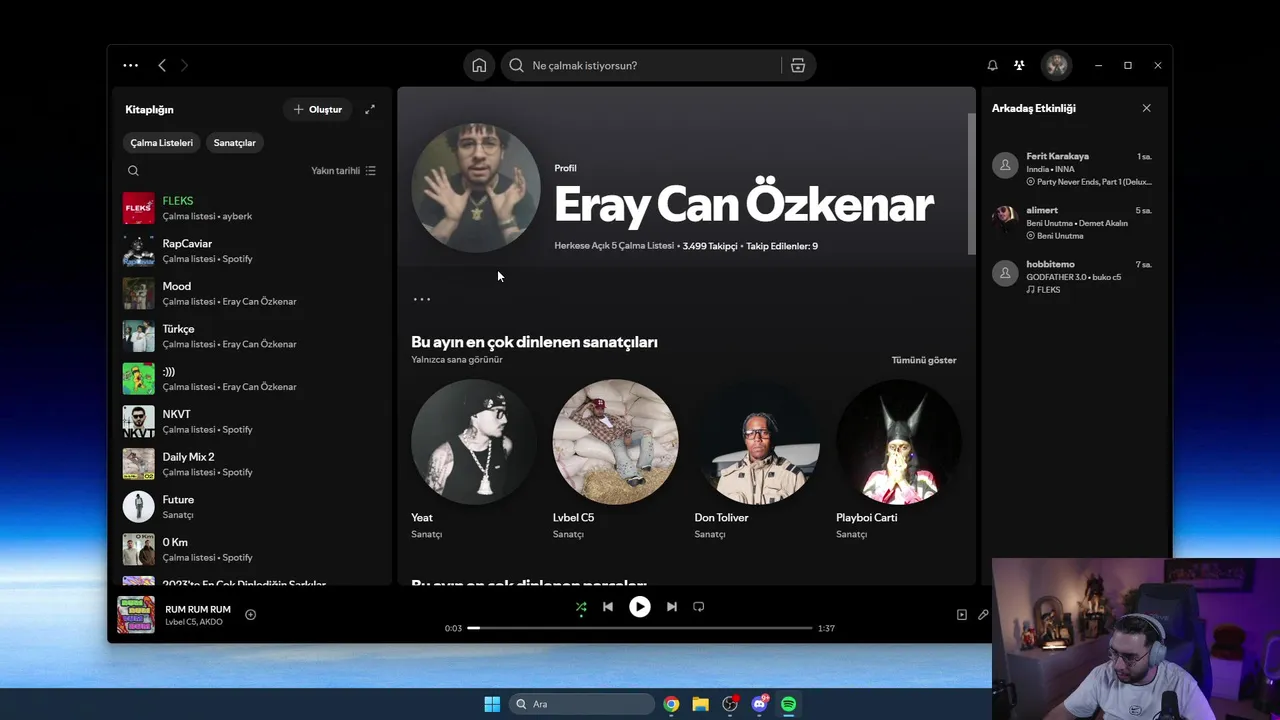Open the Lvbel C5 artist card
Screen dimensions: 1280x720
(616, 461)
